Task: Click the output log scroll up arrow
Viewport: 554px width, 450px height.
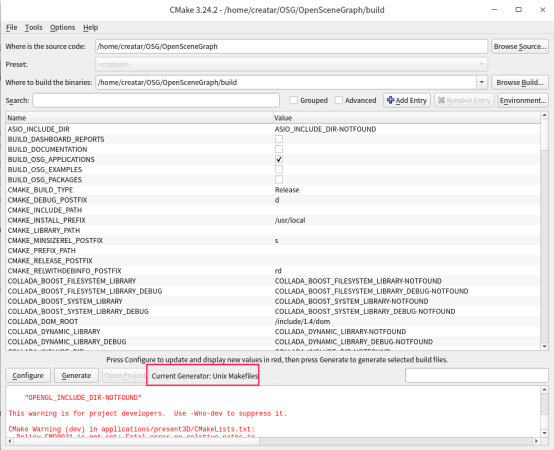Action: (x=544, y=390)
